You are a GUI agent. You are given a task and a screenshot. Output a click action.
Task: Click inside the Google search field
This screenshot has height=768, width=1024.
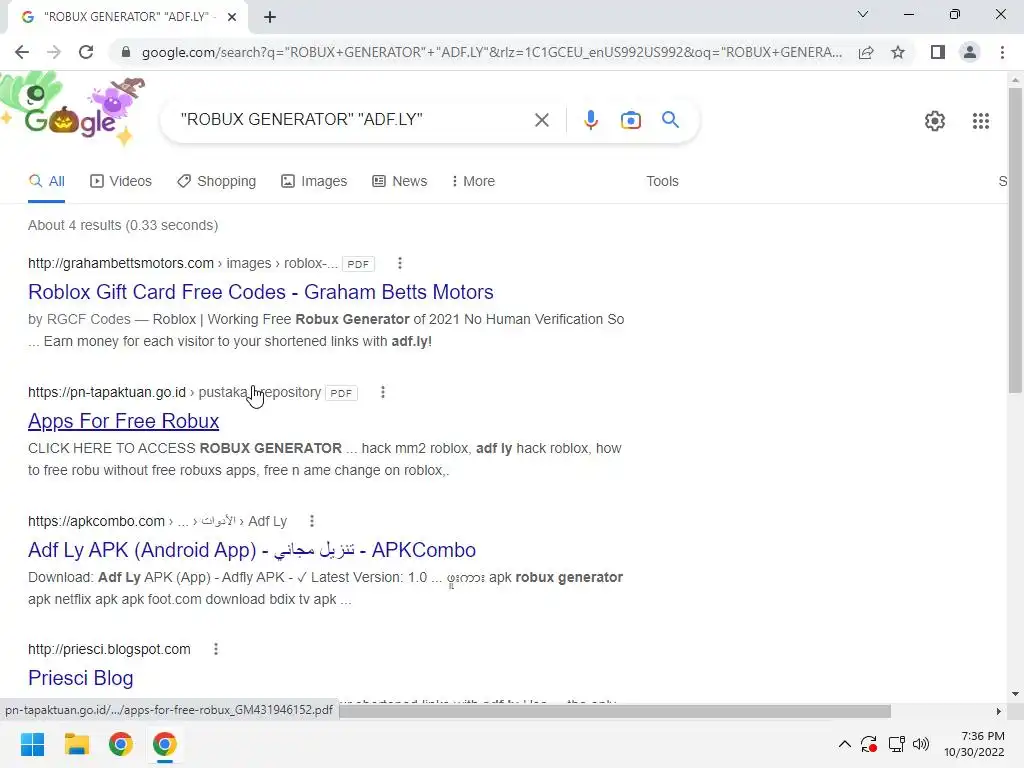click(353, 120)
